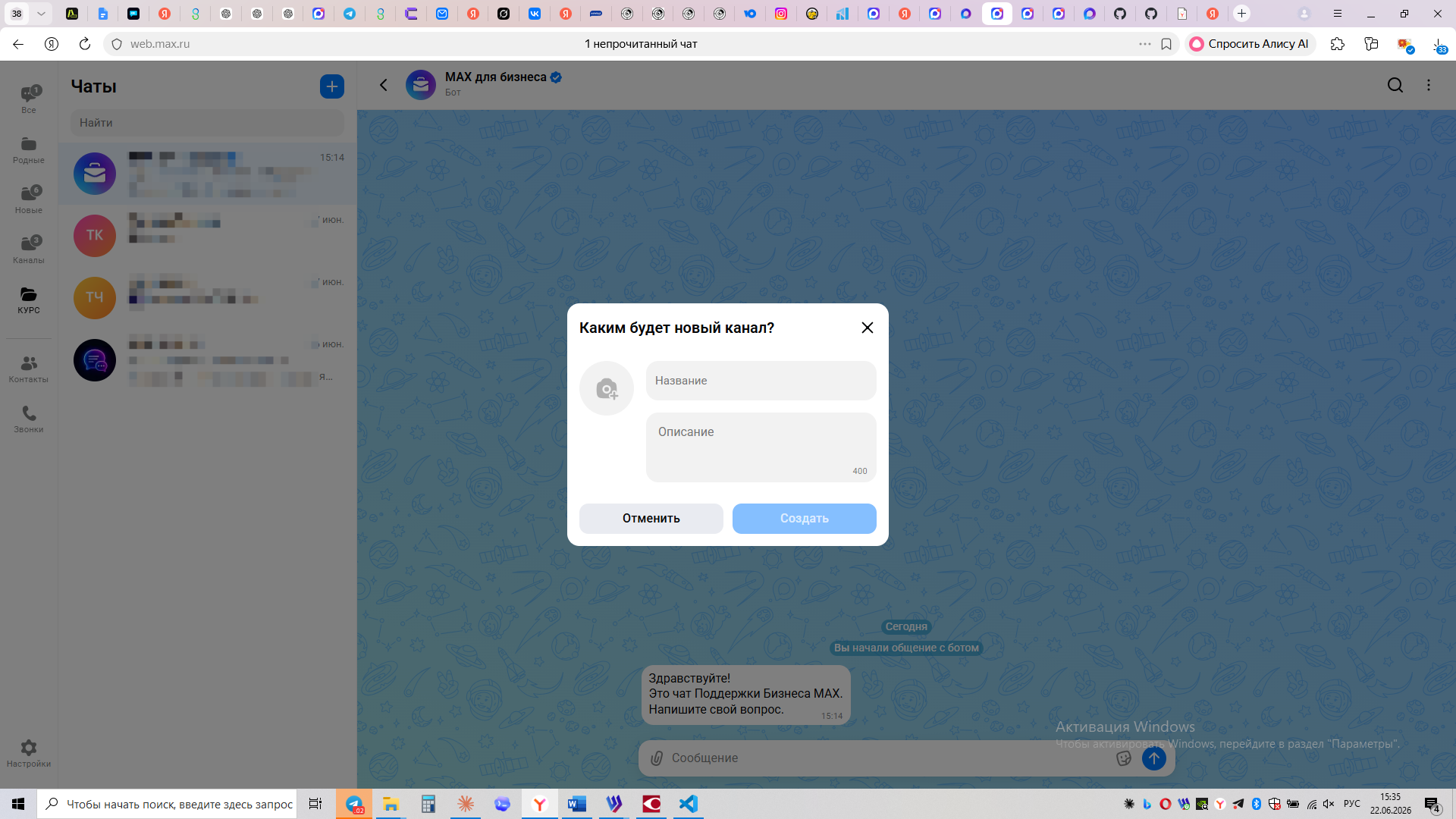Open Настройки settings in the sidebar
1456x819 pixels.
(29, 753)
